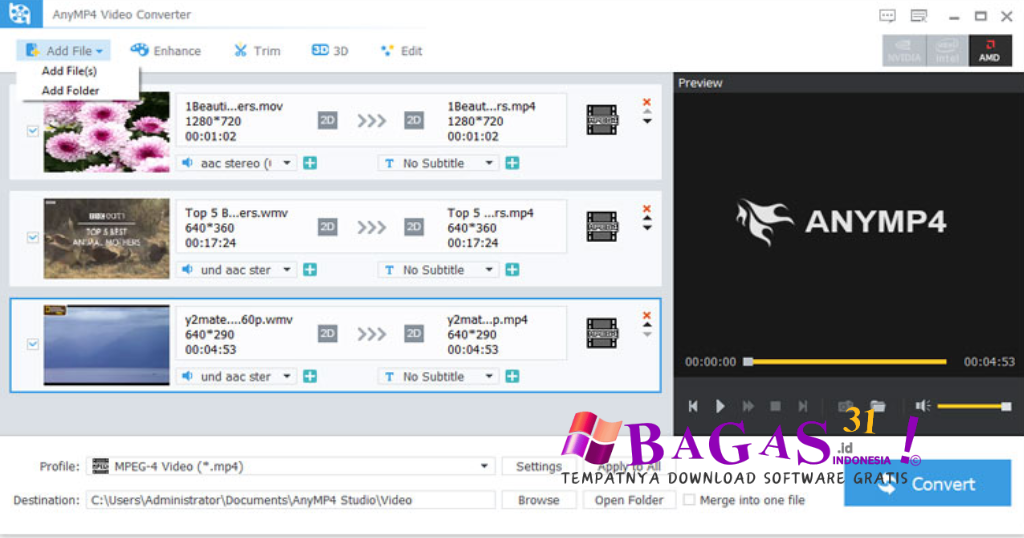Click the Browse button

pyautogui.click(x=539, y=500)
